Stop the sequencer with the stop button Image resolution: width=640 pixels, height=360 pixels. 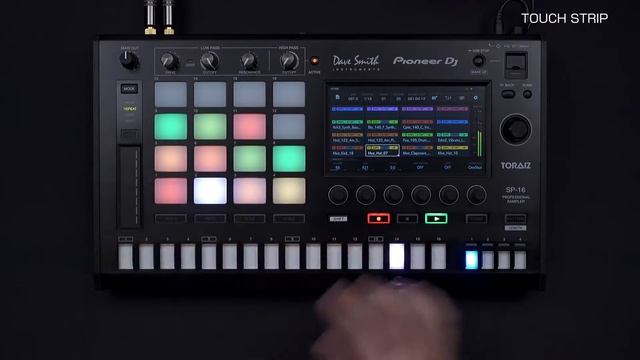[407, 219]
